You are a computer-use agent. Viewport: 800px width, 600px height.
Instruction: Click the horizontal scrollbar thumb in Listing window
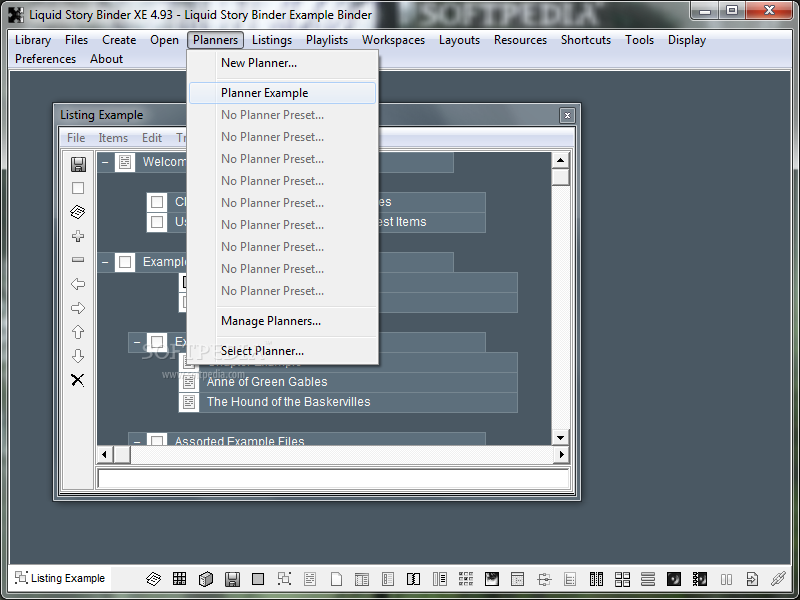(121, 454)
